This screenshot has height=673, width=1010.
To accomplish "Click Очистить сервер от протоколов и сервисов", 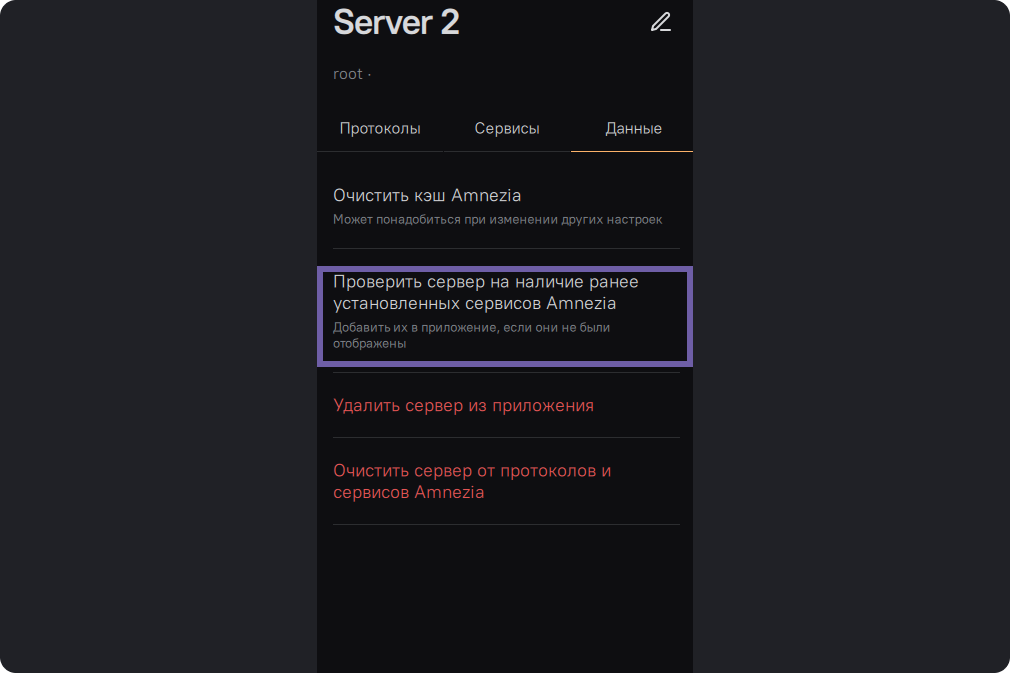I will pyautogui.click(x=472, y=481).
